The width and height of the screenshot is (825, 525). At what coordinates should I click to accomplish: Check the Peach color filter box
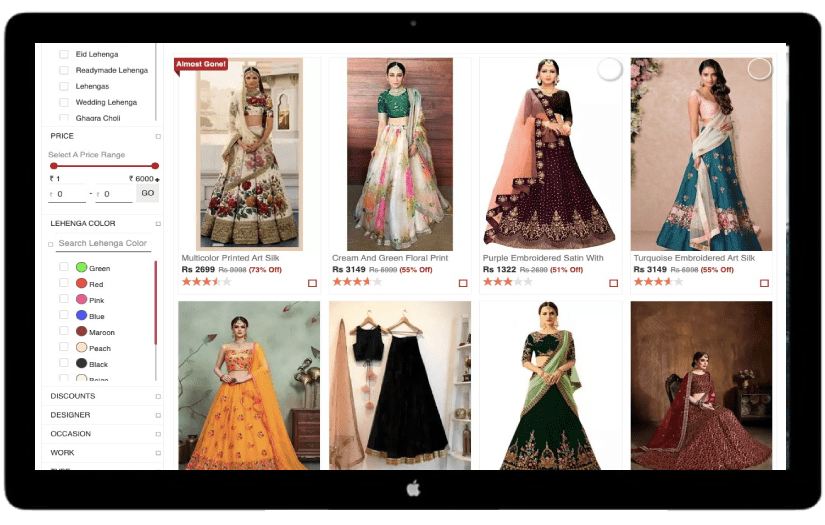click(x=64, y=347)
